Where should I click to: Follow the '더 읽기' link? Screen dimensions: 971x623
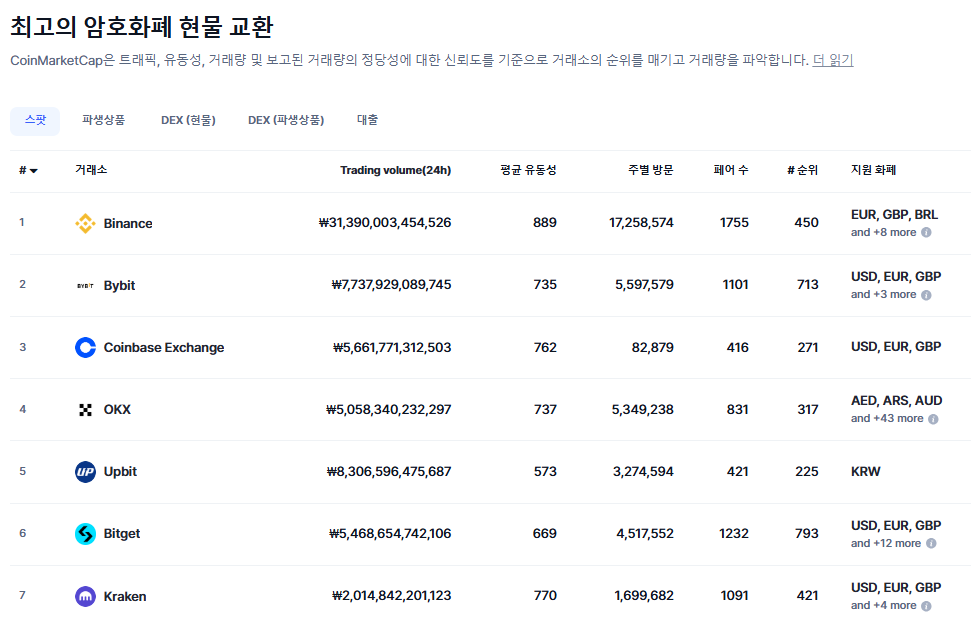(833, 60)
